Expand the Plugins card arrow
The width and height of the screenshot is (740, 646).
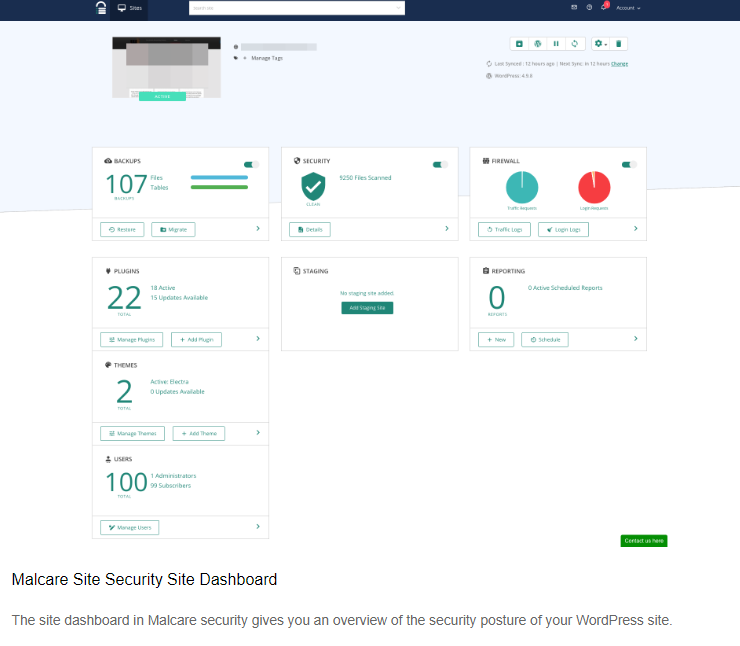pos(257,339)
